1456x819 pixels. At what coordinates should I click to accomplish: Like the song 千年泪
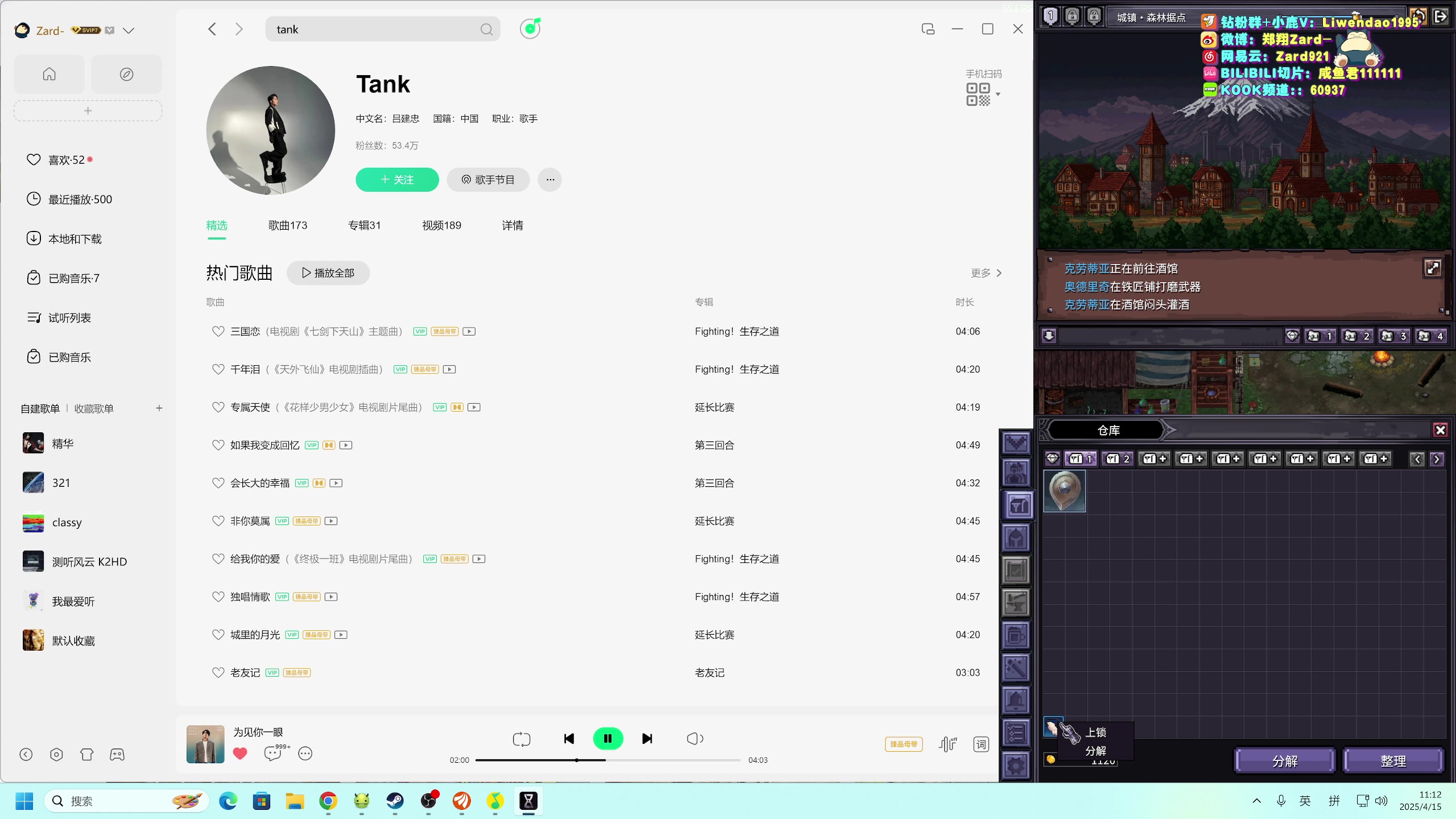pyautogui.click(x=218, y=370)
